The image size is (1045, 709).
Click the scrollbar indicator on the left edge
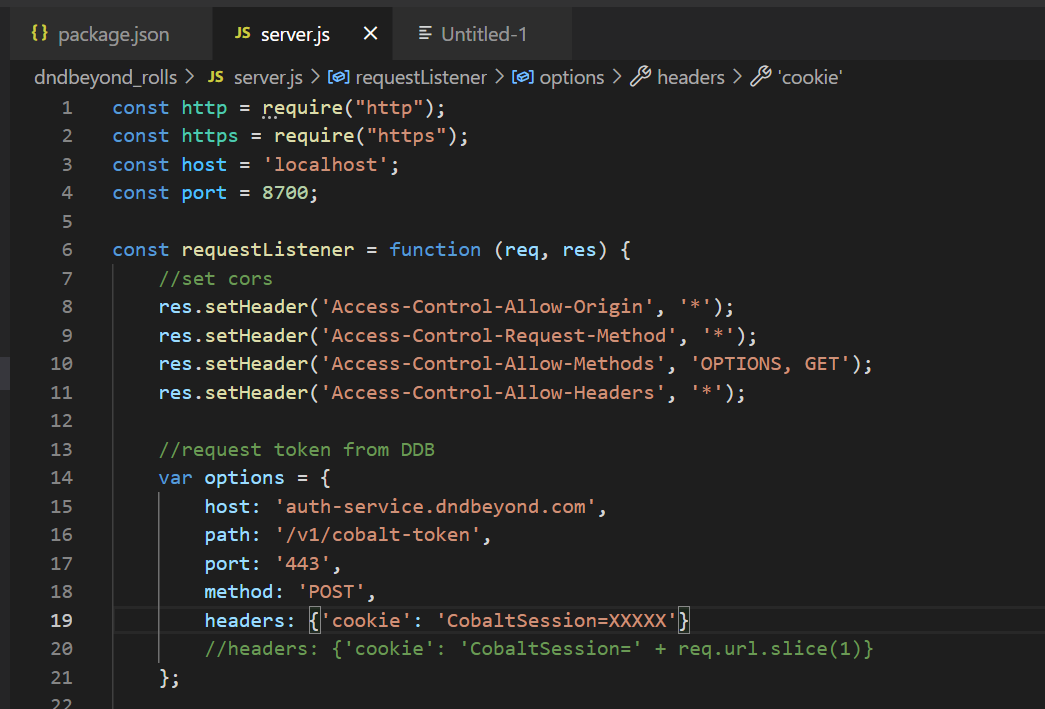(4, 372)
